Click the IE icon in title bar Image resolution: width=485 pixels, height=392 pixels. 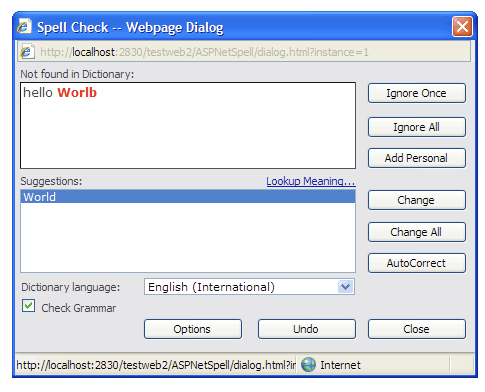click(x=24, y=27)
